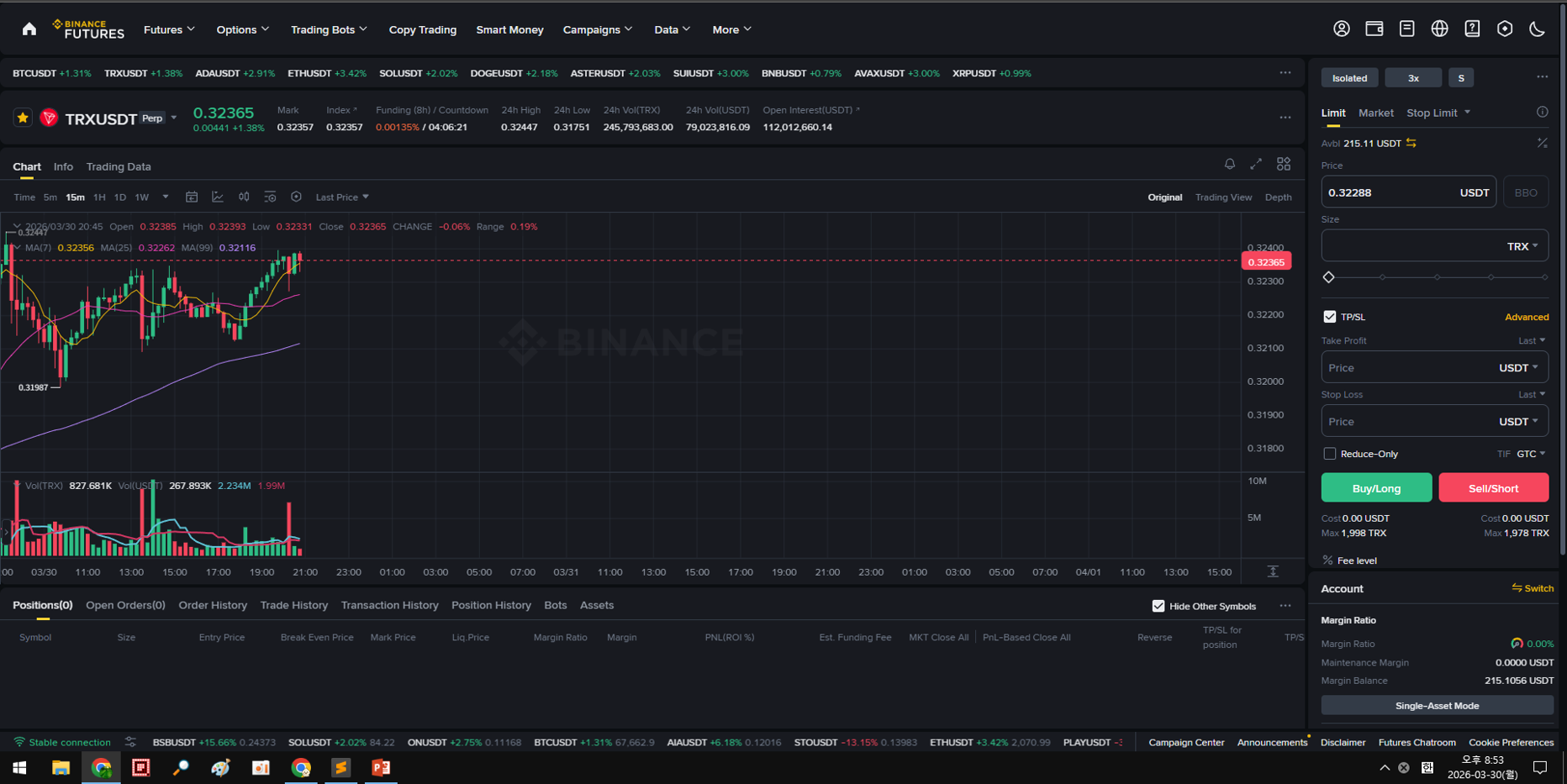
Task: Open the user profile icon
Action: tap(1342, 29)
